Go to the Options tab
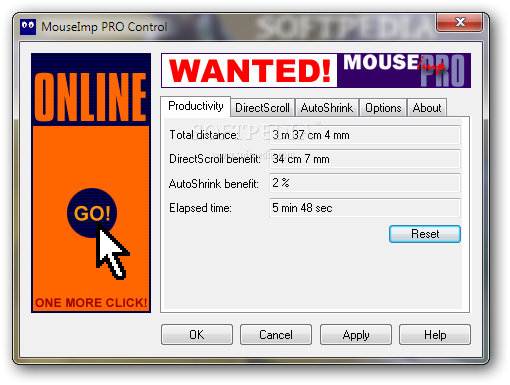Viewport: 510px width, 385px height. 383,108
